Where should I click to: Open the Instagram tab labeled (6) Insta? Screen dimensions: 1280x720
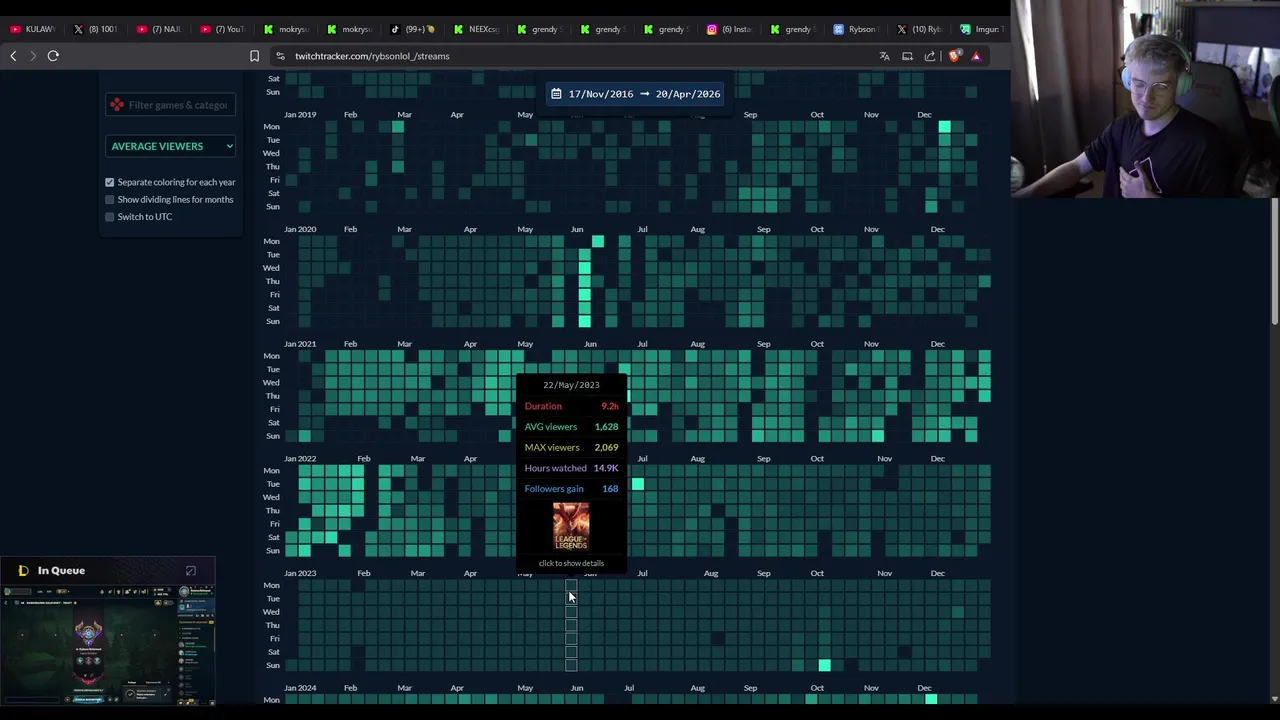click(x=729, y=29)
